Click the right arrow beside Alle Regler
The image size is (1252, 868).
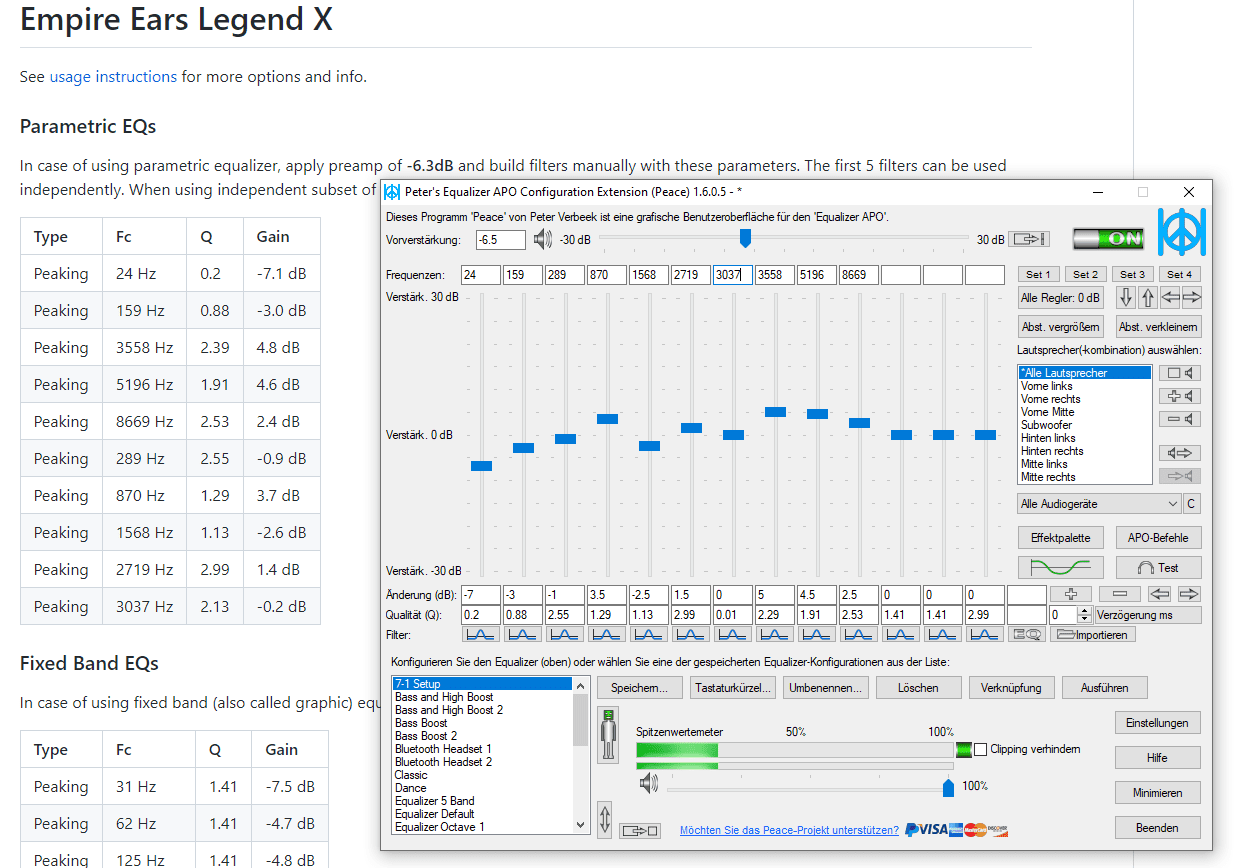[1191, 298]
